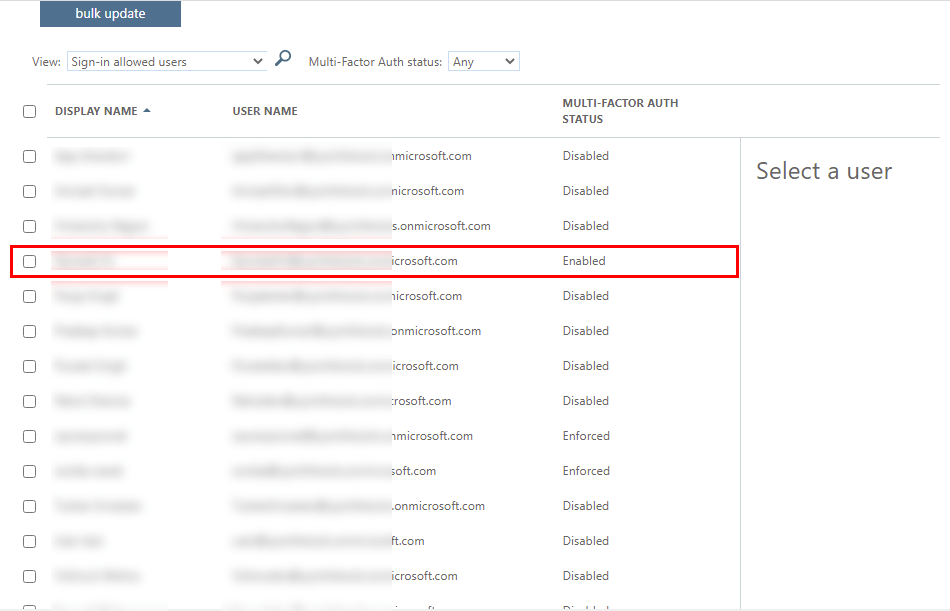The width and height of the screenshot is (950, 611).
Task: Select the Enabled status in the highlighted row
Action: coord(584,261)
